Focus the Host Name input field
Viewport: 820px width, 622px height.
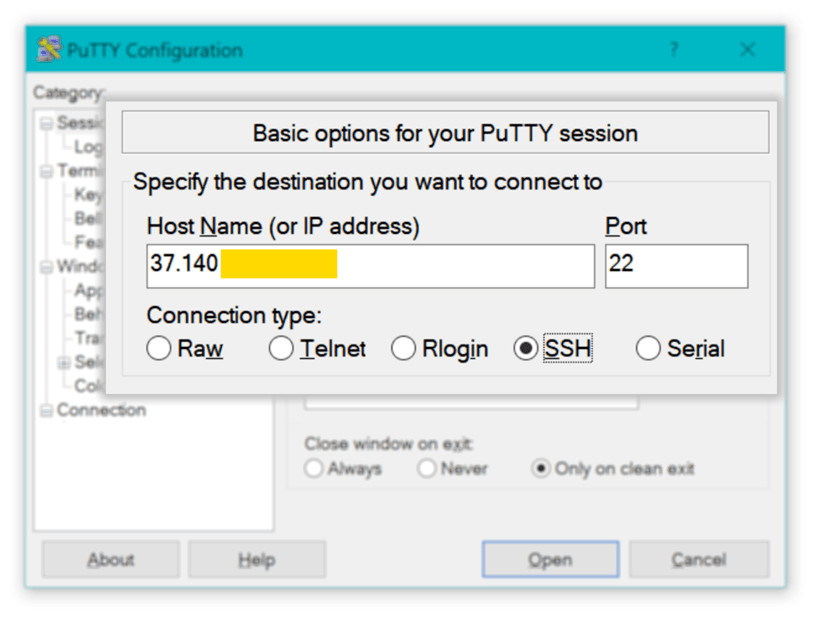(x=370, y=266)
